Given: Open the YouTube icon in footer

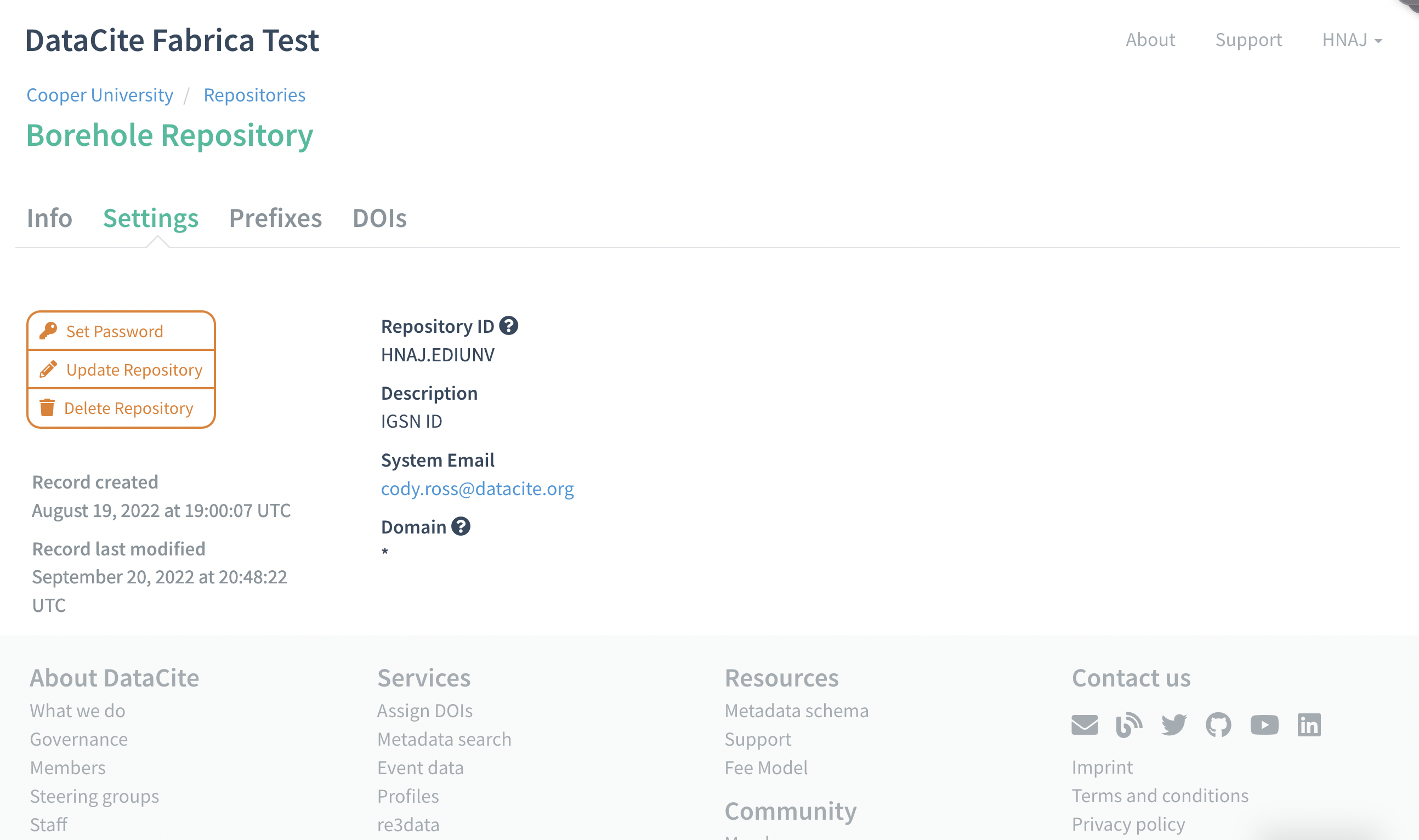Looking at the screenshot, I should coord(1264,724).
